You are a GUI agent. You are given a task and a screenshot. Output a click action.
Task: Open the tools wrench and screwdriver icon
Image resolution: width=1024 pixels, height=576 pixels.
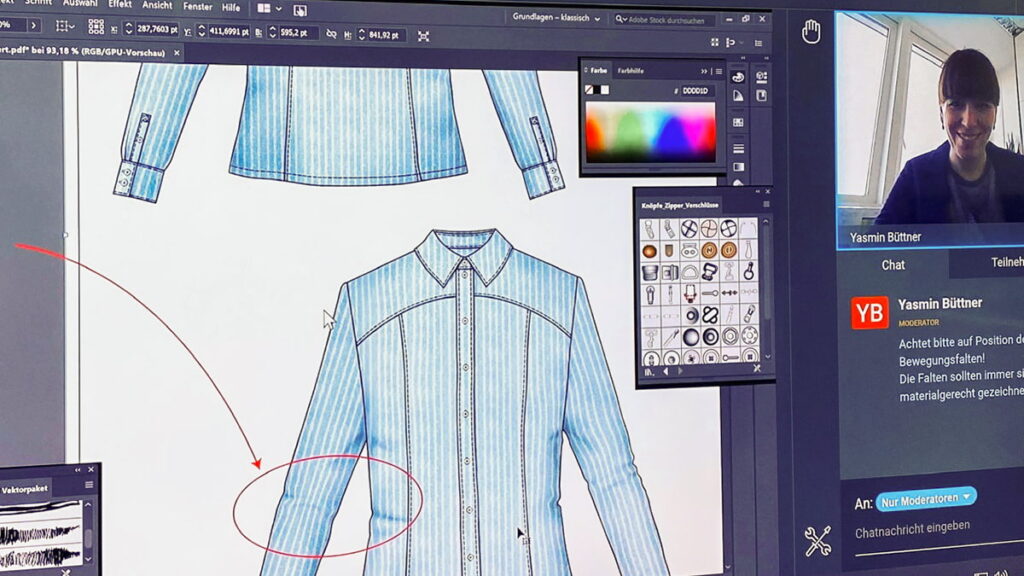click(817, 541)
